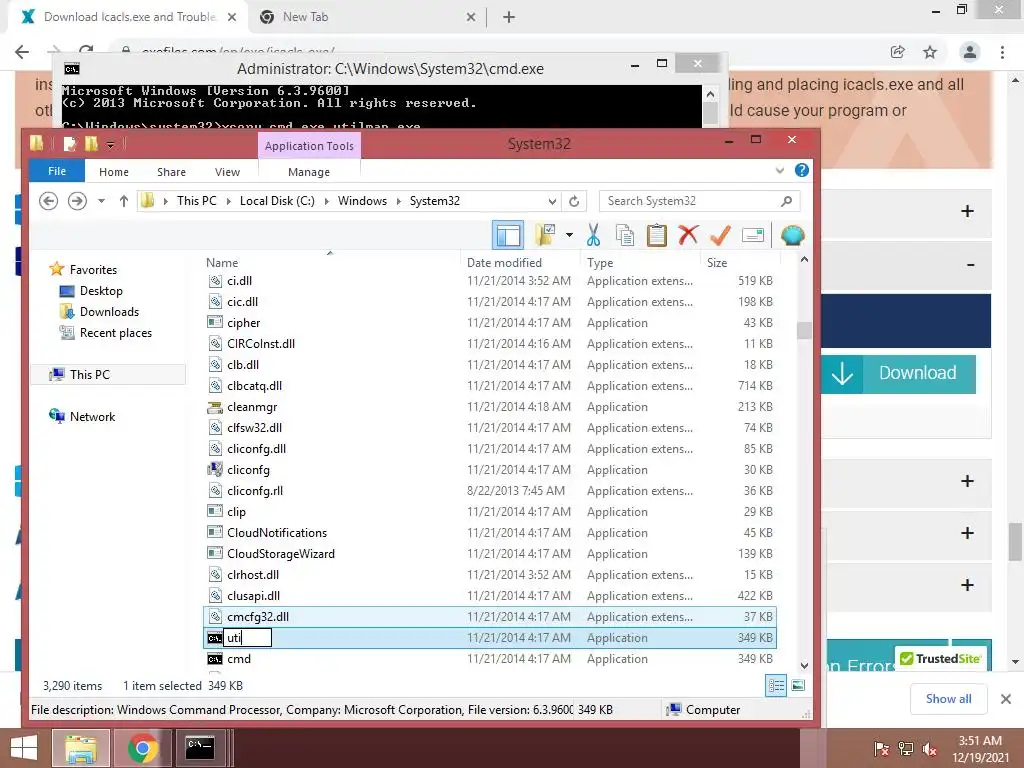Click Show all downloads in Chrome

click(948, 699)
